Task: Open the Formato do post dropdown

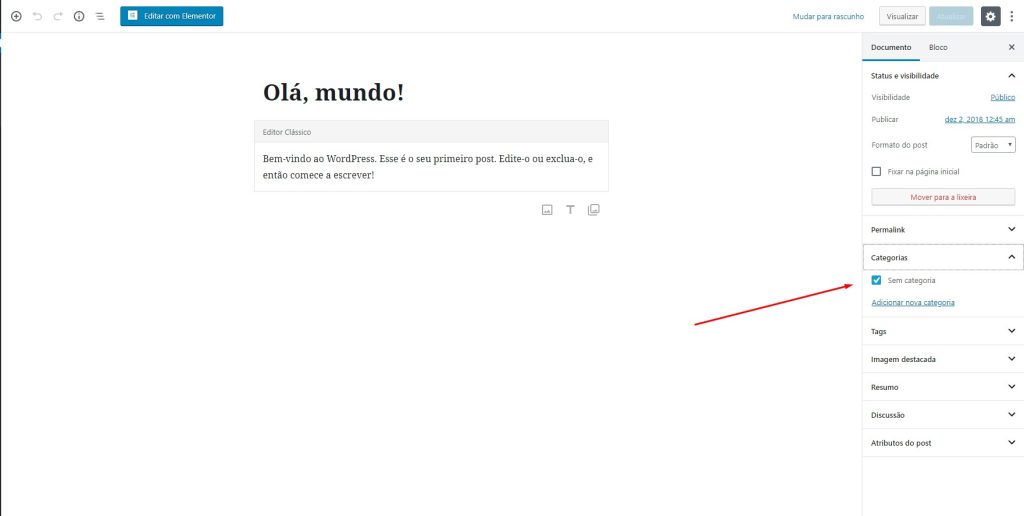Action: 993,145
